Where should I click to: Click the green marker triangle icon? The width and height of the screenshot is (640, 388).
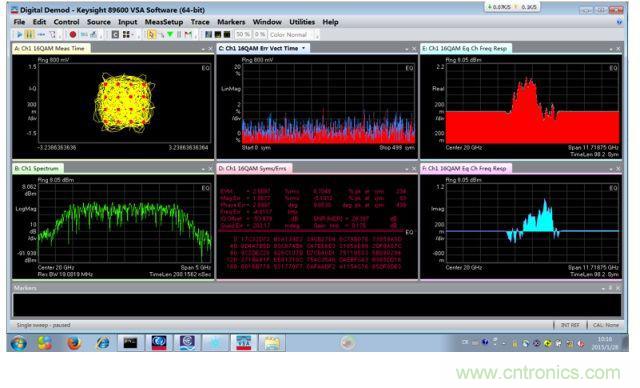click(x=170, y=35)
